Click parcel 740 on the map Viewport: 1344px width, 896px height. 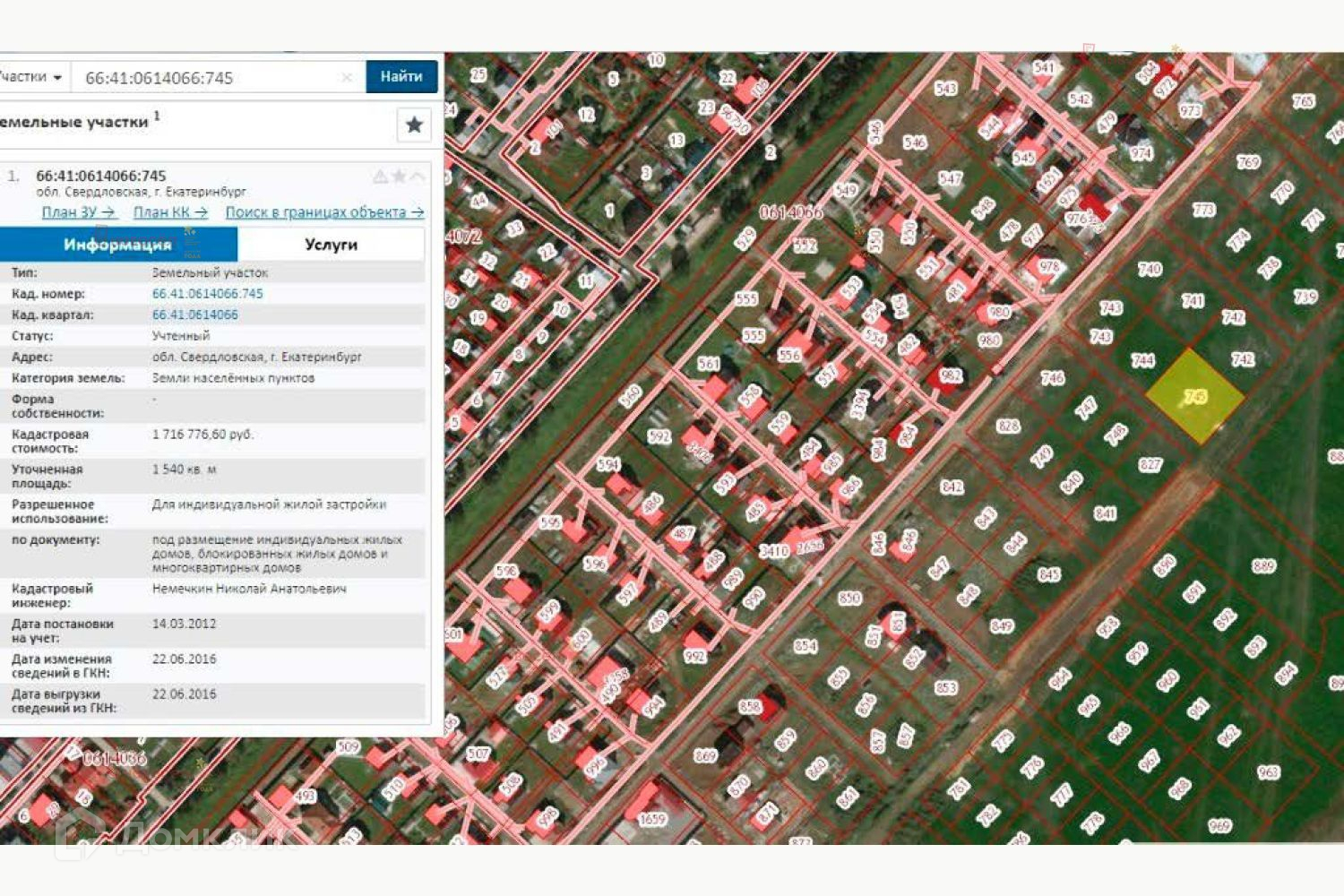tap(1150, 269)
